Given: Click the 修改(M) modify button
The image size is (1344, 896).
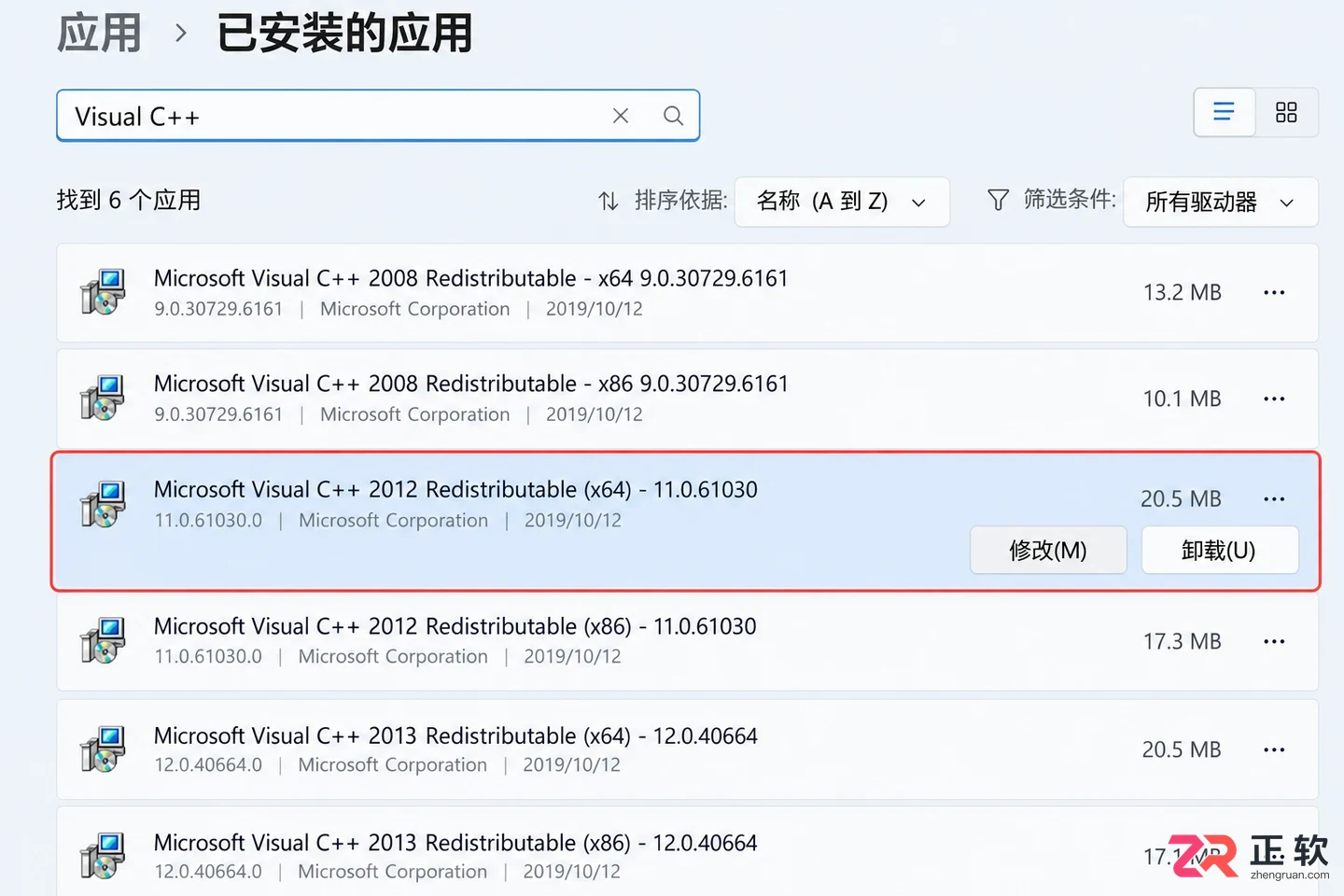Looking at the screenshot, I should coord(1048,550).
